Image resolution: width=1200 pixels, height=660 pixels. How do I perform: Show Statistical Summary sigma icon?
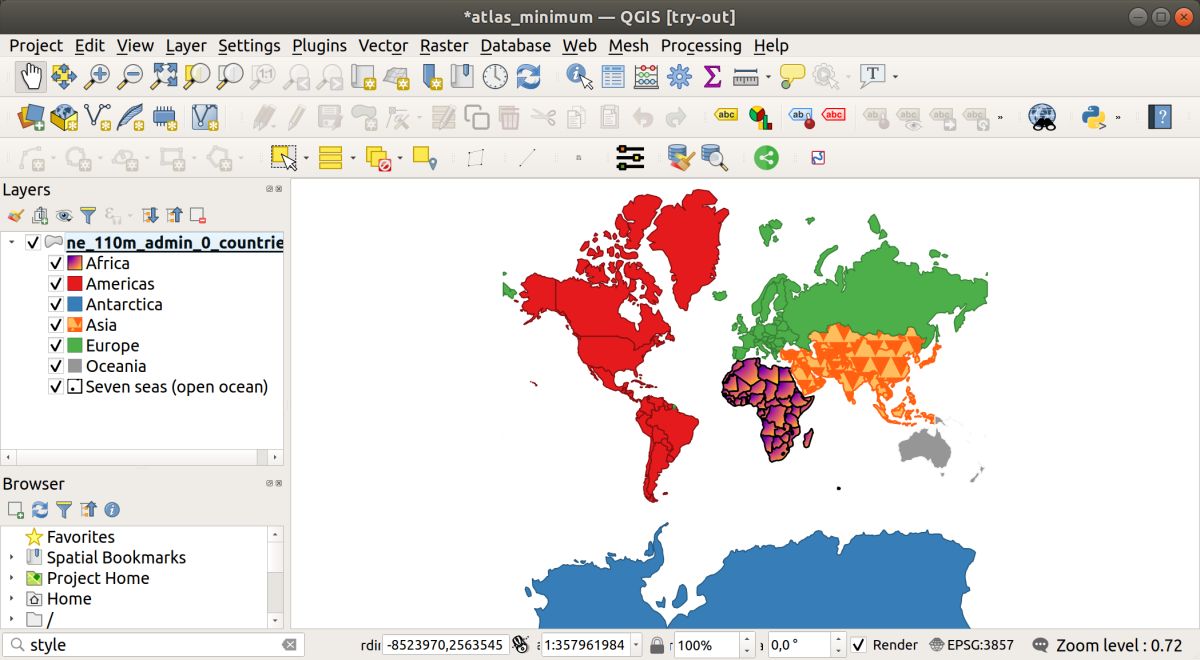click(712, 75)
